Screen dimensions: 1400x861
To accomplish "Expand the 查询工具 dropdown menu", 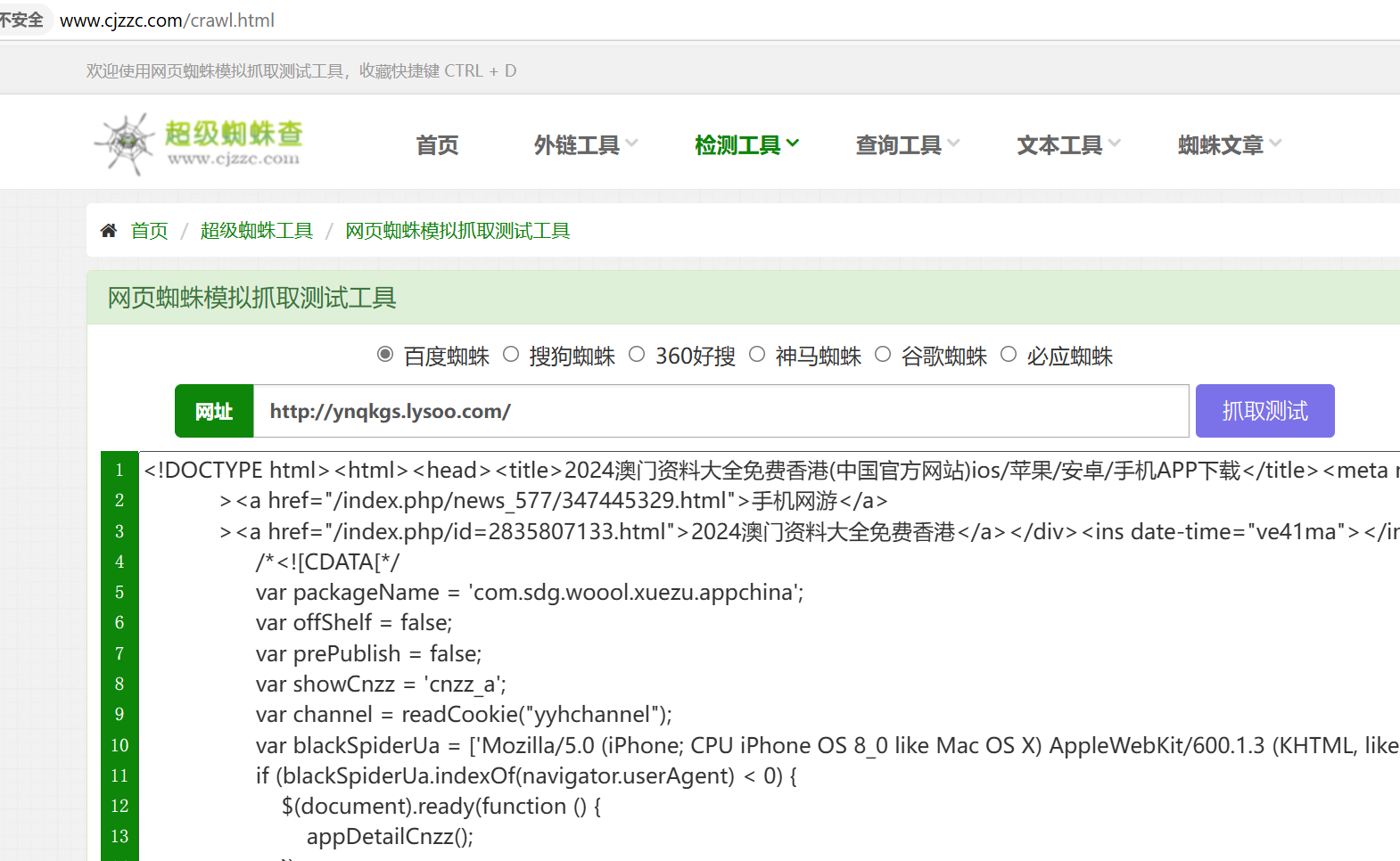I will pyautogui.click(x=908, y=144).
